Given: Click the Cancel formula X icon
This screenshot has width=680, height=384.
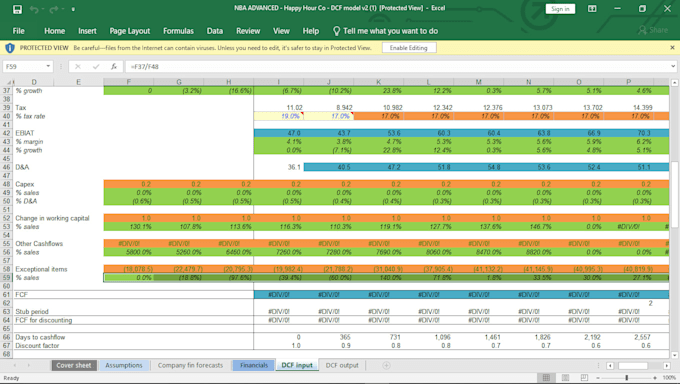Looking at the screenshot, I should pos(78,66).
